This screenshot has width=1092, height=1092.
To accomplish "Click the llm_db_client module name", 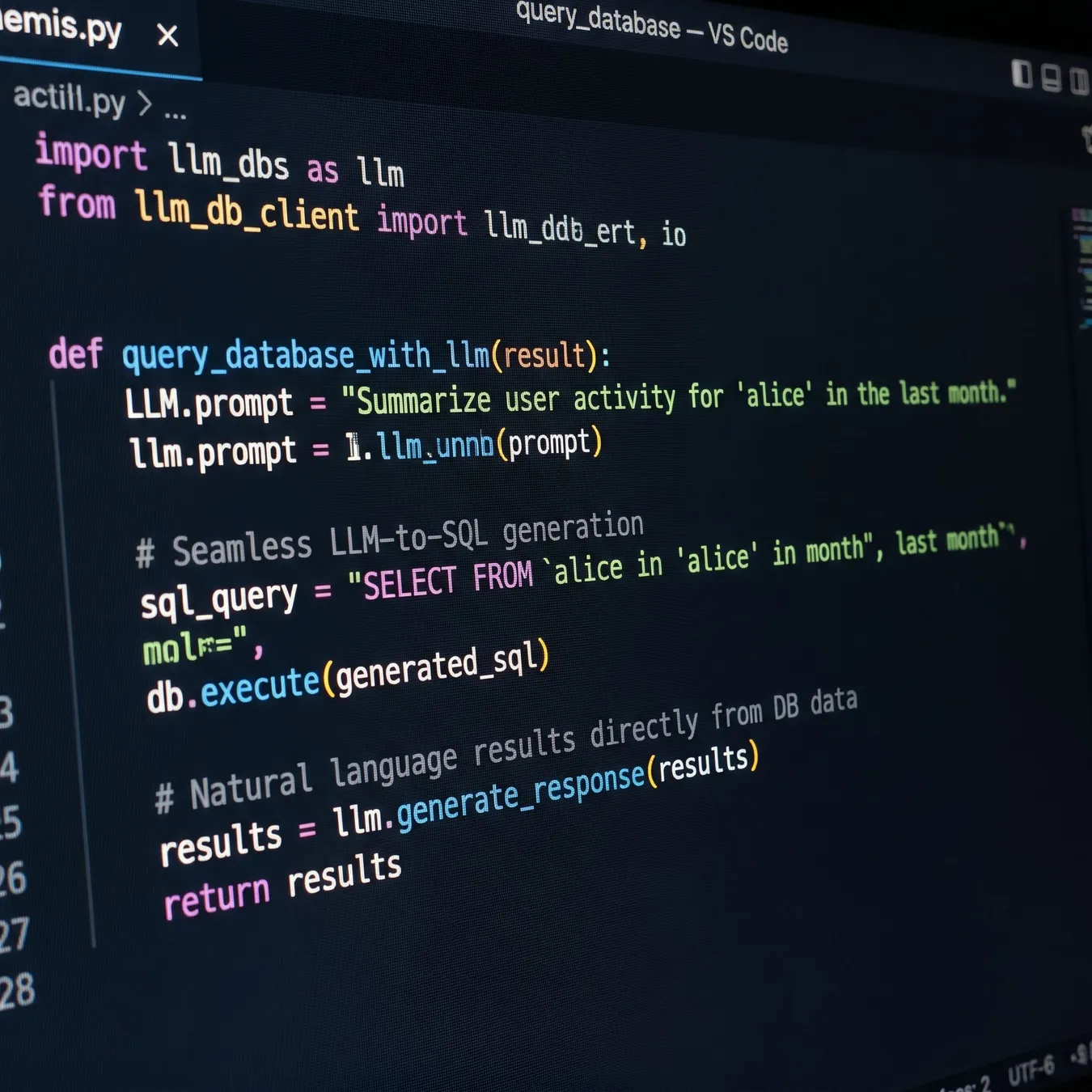I will pos(247,210).
